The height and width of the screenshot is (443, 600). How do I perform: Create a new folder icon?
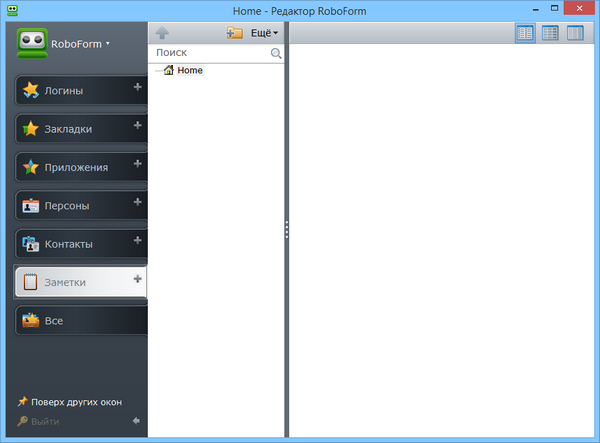(235, 33)
